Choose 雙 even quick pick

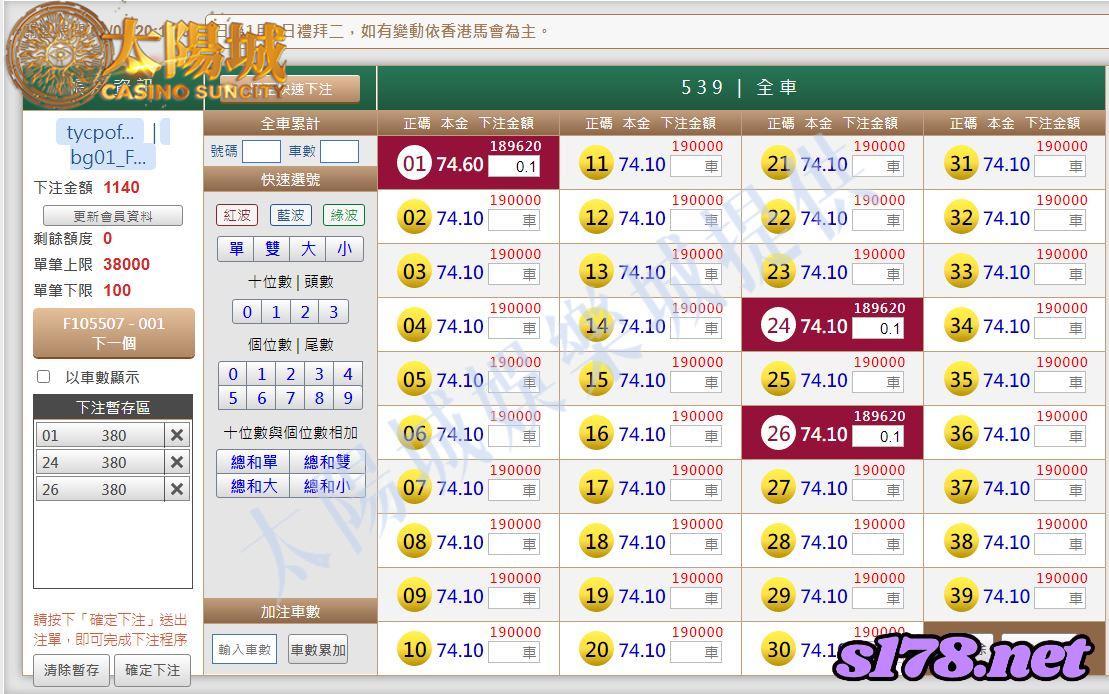click(272, 249)
